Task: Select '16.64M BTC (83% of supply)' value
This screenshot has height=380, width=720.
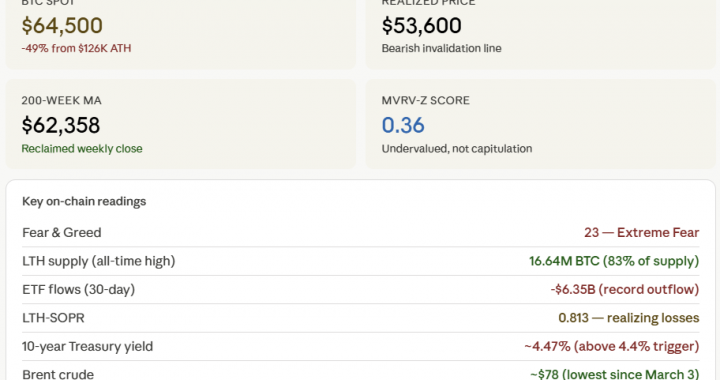Action: pos(614,261)
